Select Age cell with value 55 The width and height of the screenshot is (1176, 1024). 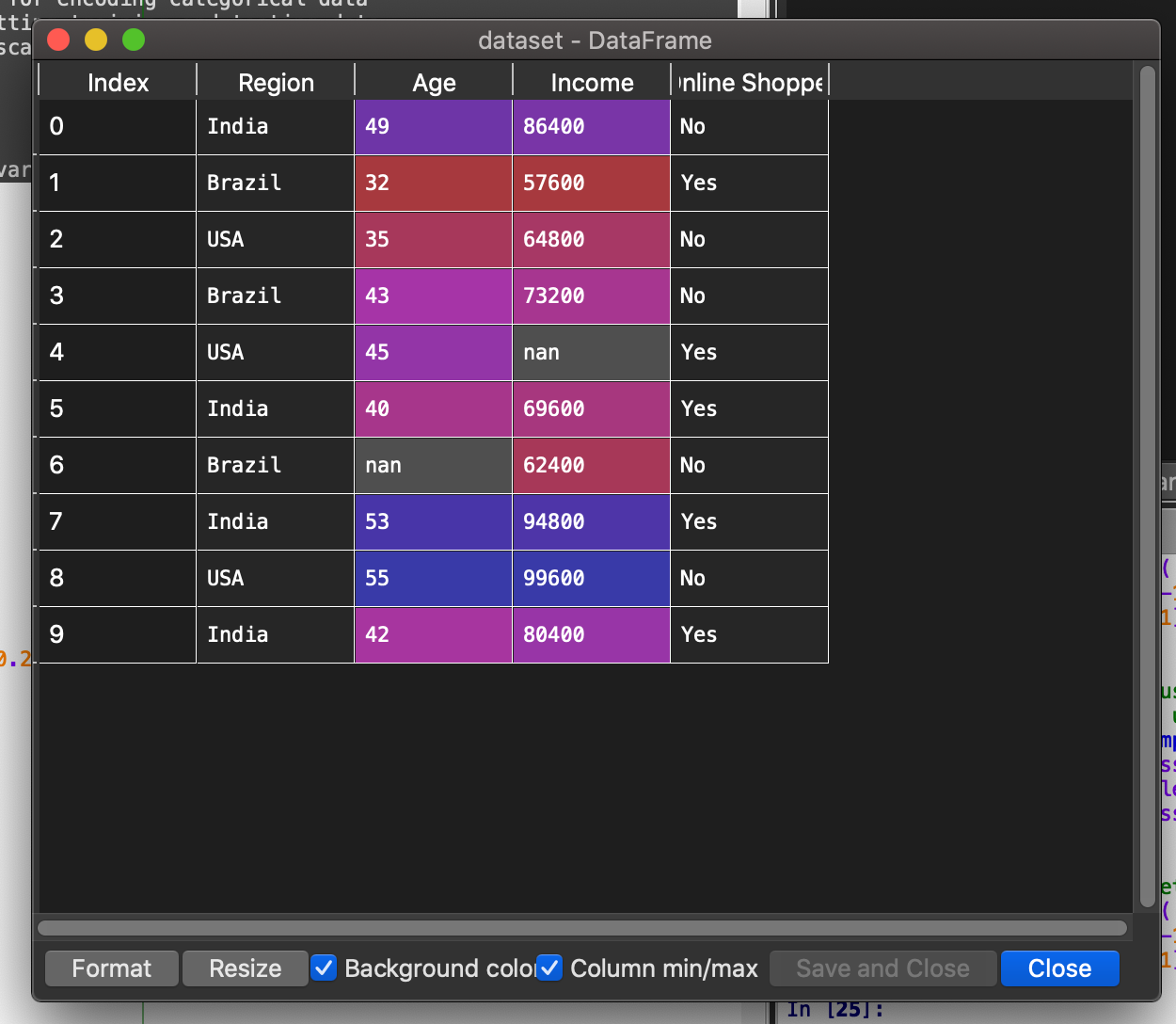tap(433, 579)
